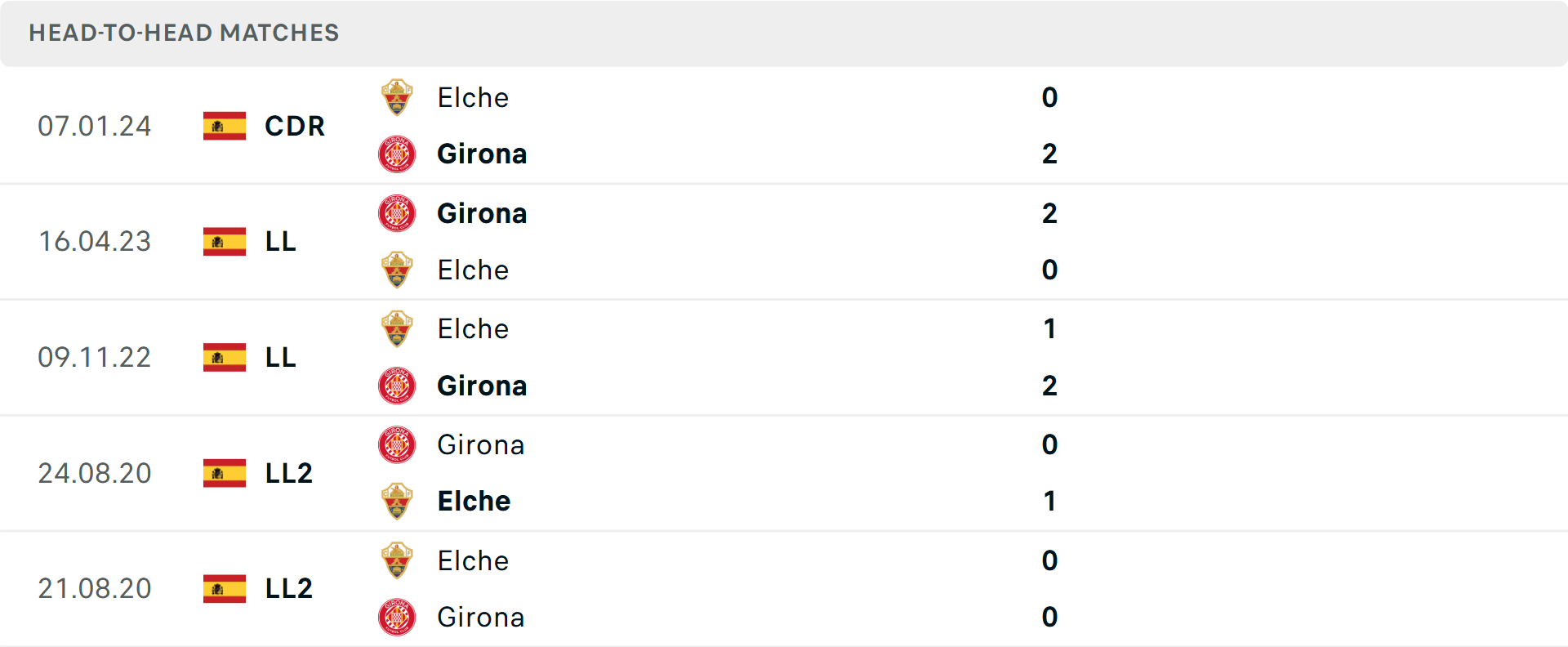
Task: Click the Spain flag in the 16.04.23 row
Action: (x=225, y=242)
